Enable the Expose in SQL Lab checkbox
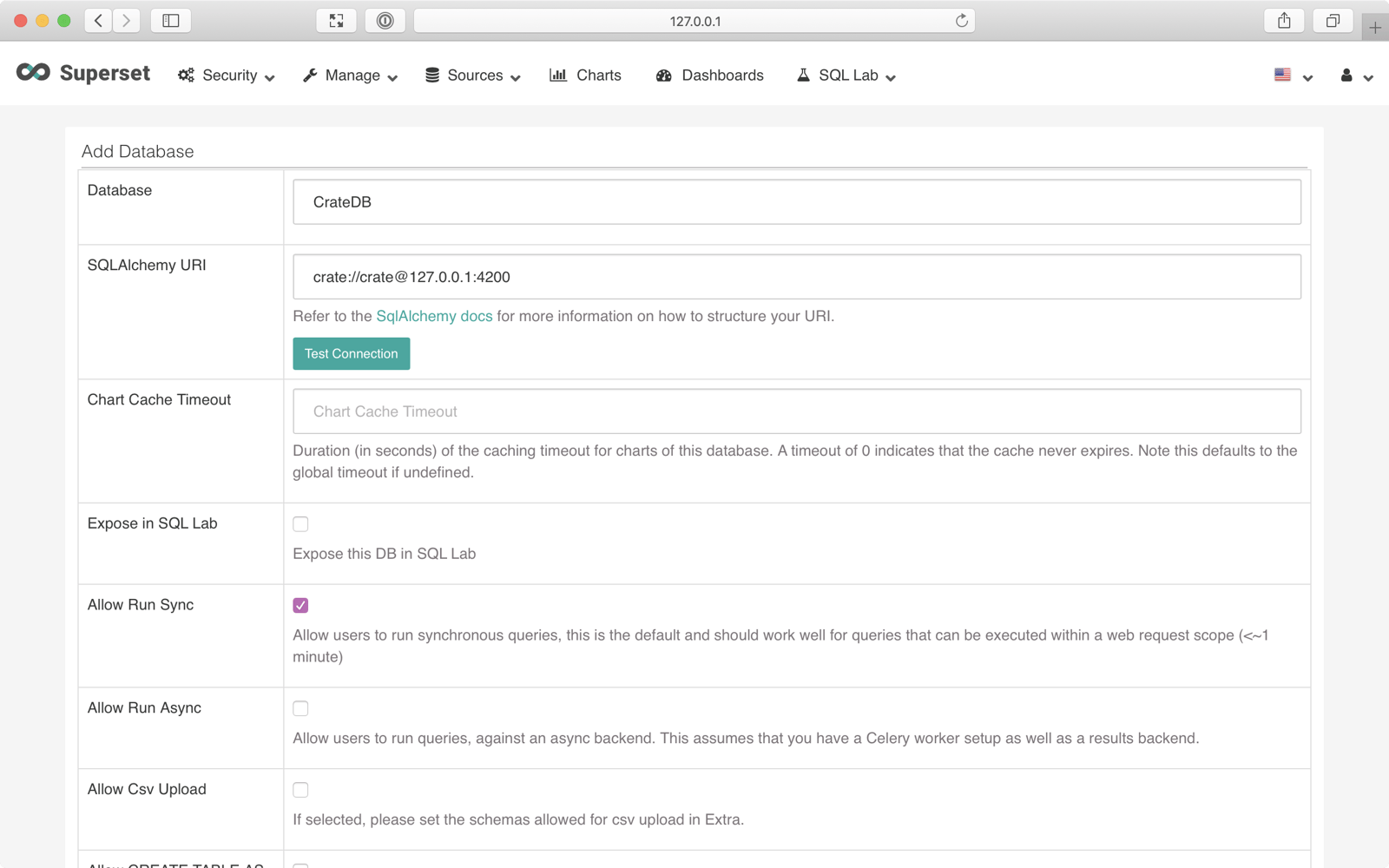 coord(300,524)
